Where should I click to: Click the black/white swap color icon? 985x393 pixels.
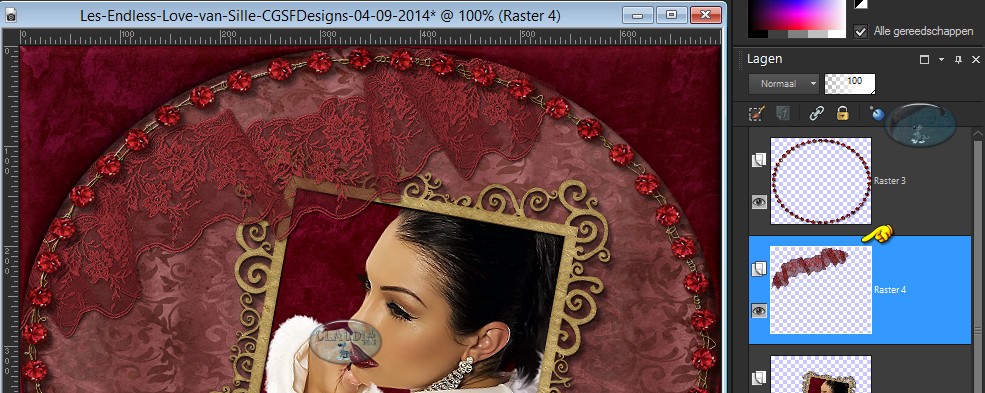tap(861, 4)
